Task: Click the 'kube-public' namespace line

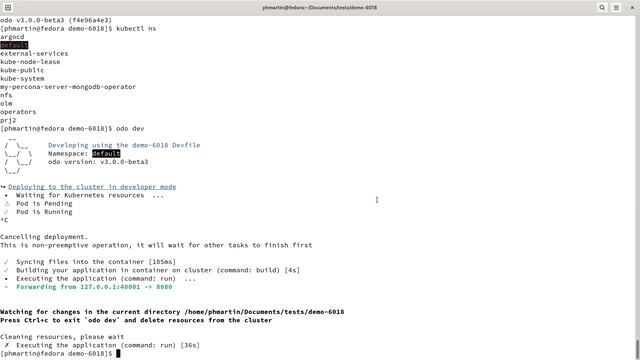Action: coord(22,70)
